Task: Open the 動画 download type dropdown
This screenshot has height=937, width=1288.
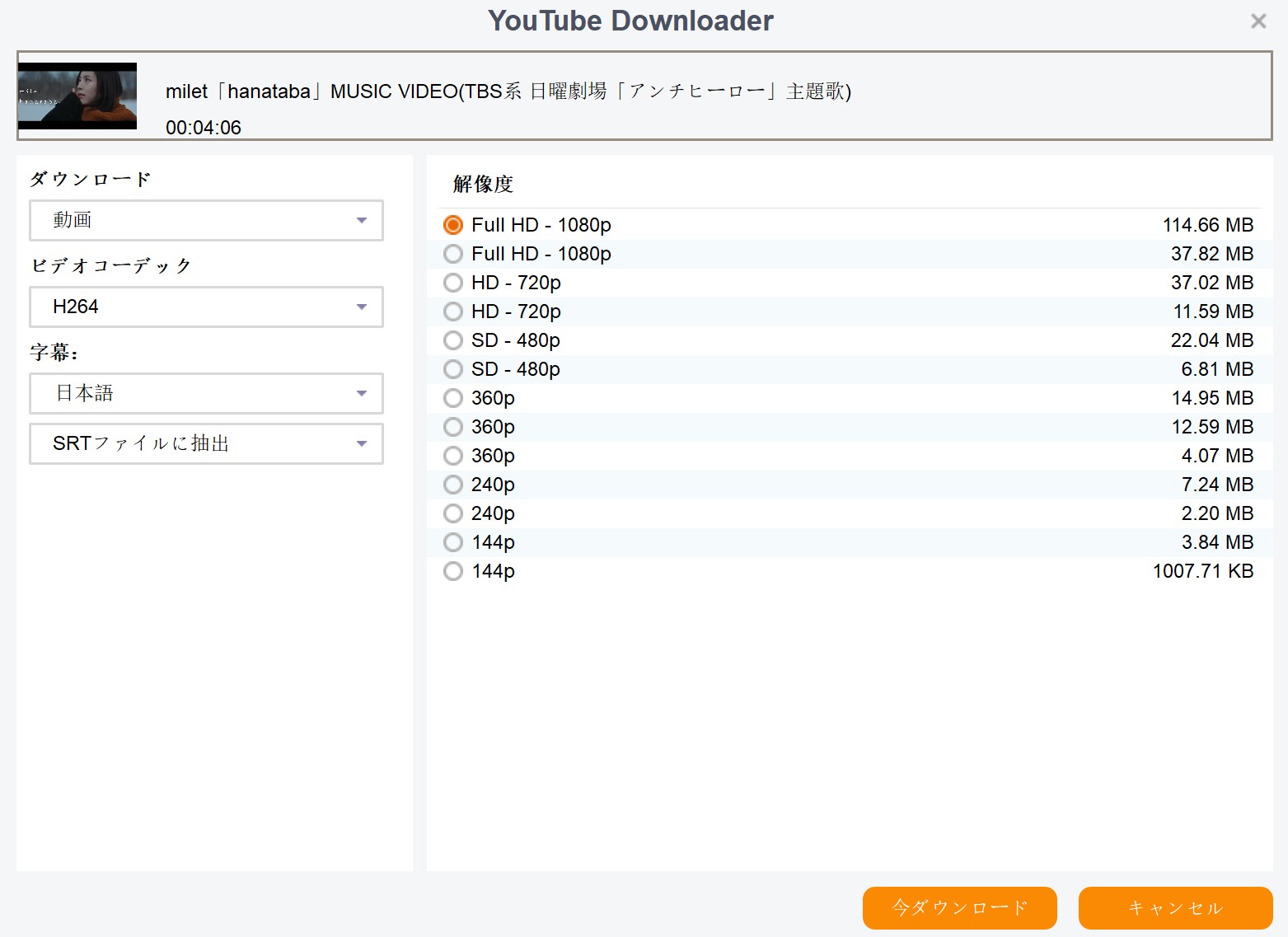Action: (206, 220)
